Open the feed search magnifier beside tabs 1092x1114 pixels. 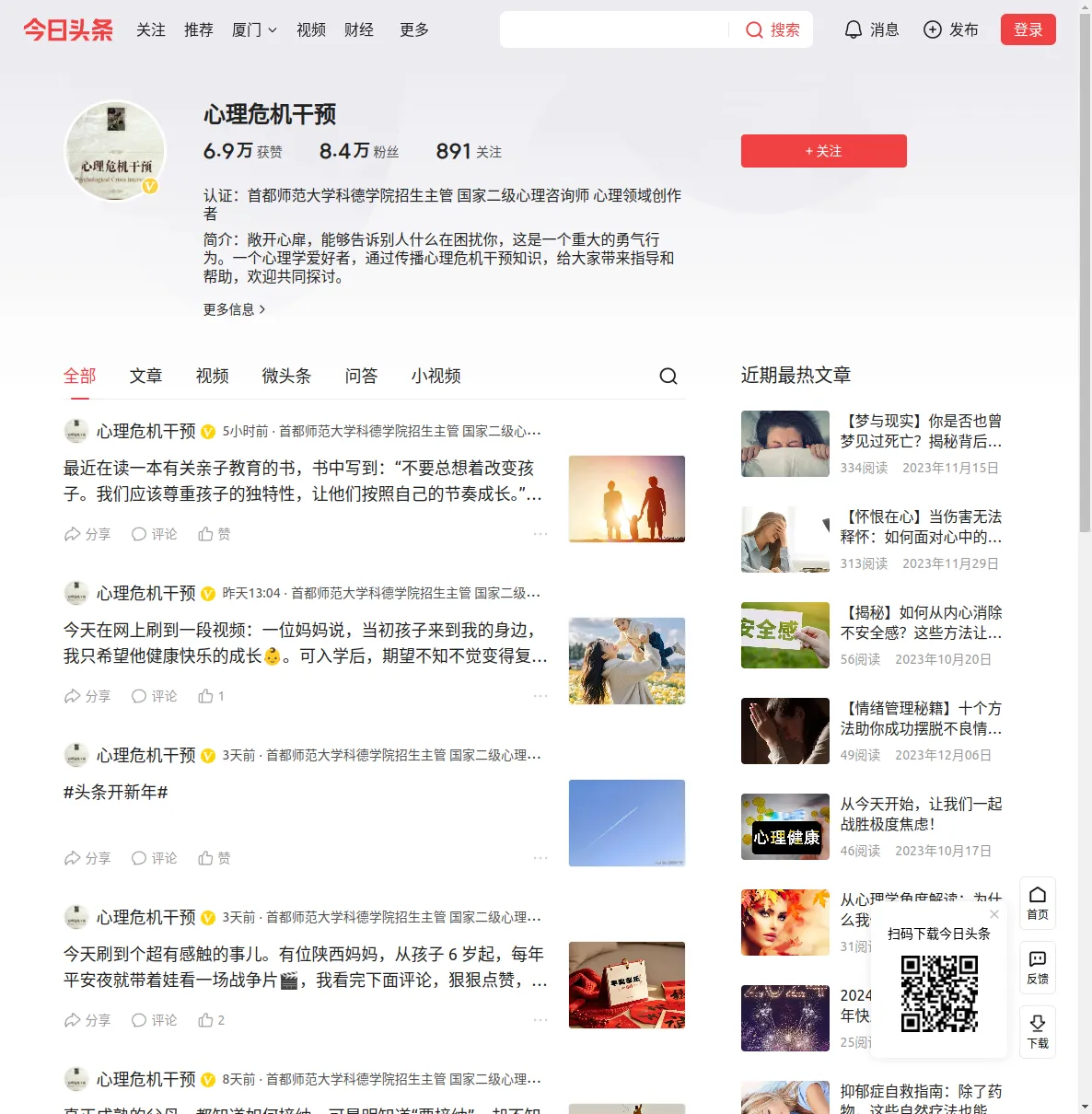pos(668,376)
